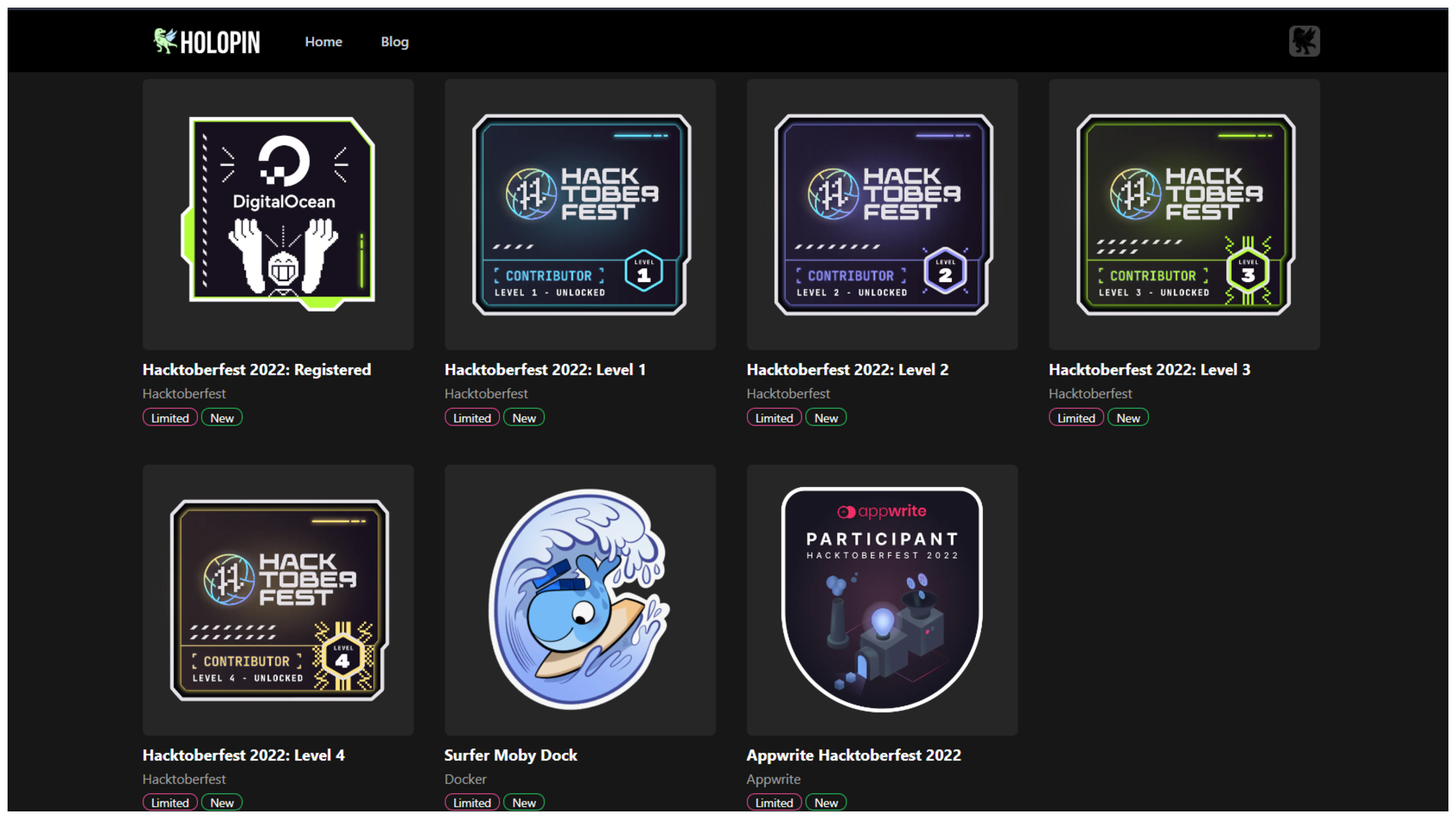This screenshot has width=1456, height=819.
Task: Open the DigitalOcean Registered badge image
Action: click(x=278, y=214)
